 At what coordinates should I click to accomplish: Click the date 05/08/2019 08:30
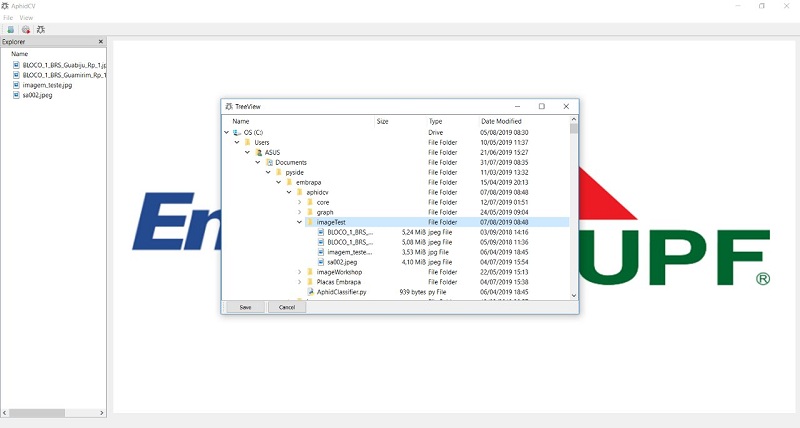(x=504, y=133)
